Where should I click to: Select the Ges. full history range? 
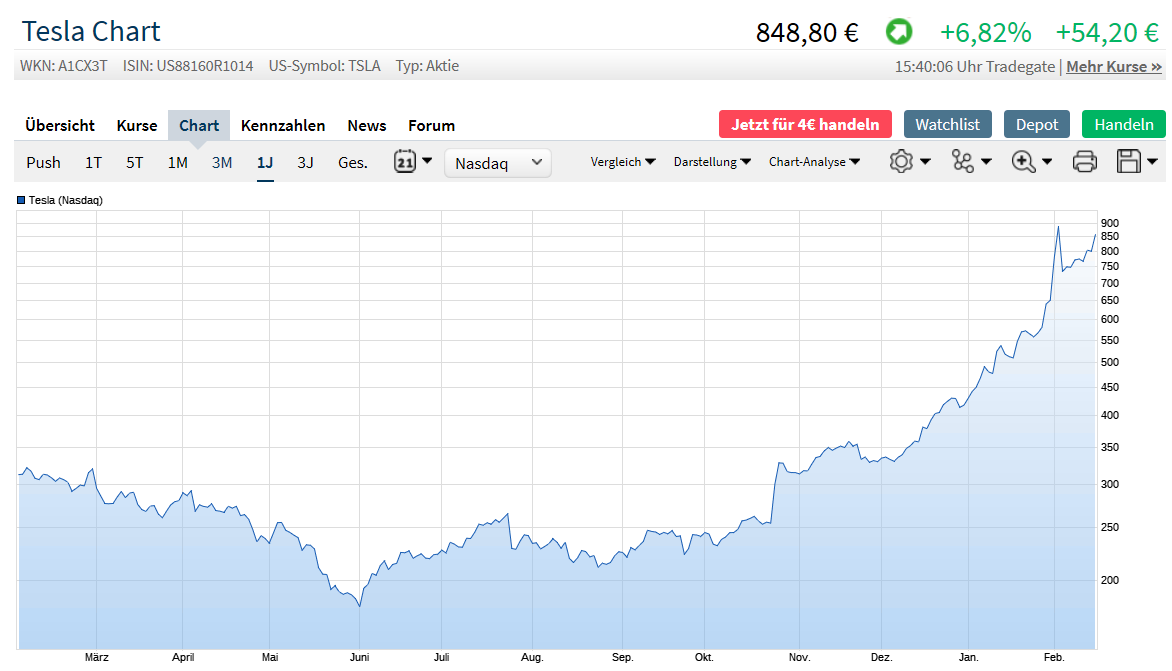353,162
